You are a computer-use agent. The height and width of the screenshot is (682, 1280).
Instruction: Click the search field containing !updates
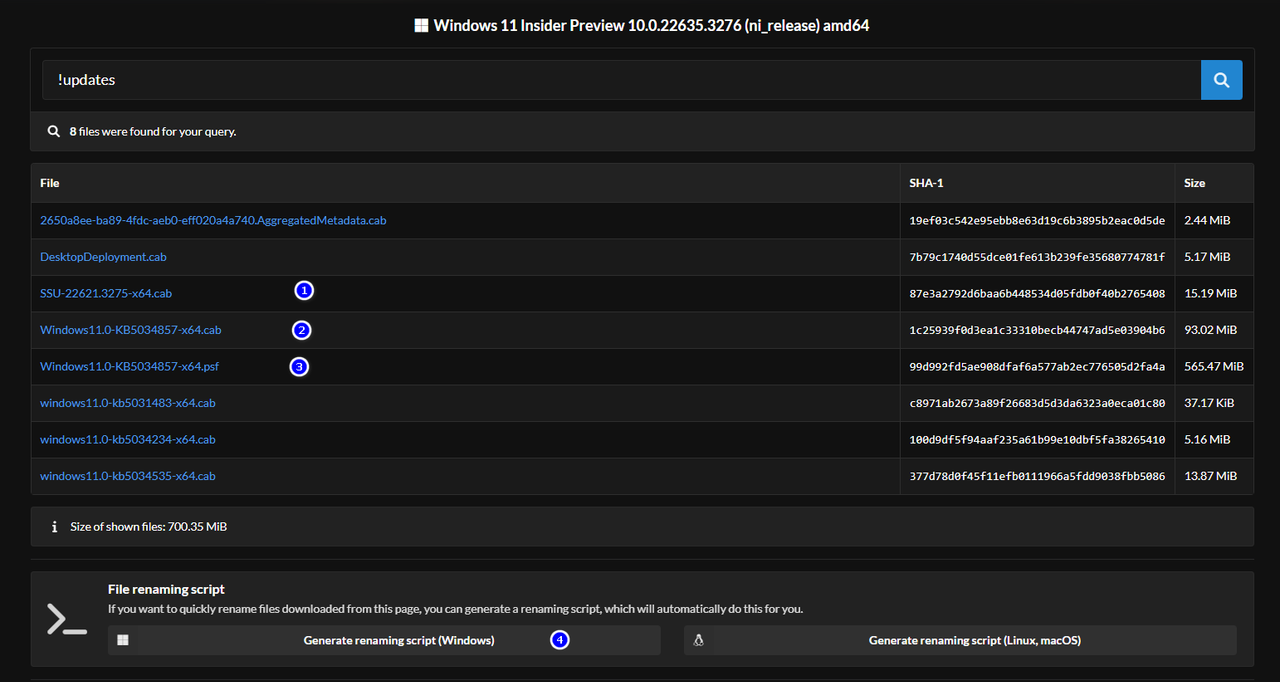[x=621, y=80]
